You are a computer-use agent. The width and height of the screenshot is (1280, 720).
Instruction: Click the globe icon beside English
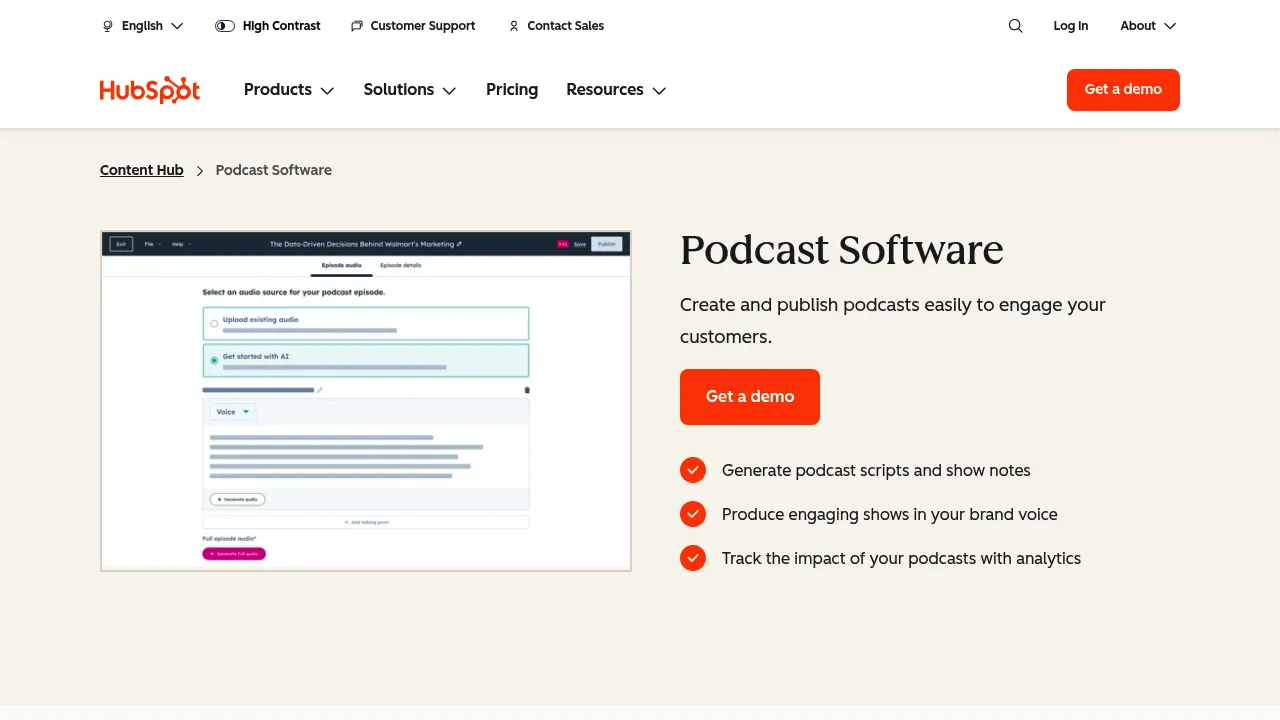(108, 26)
